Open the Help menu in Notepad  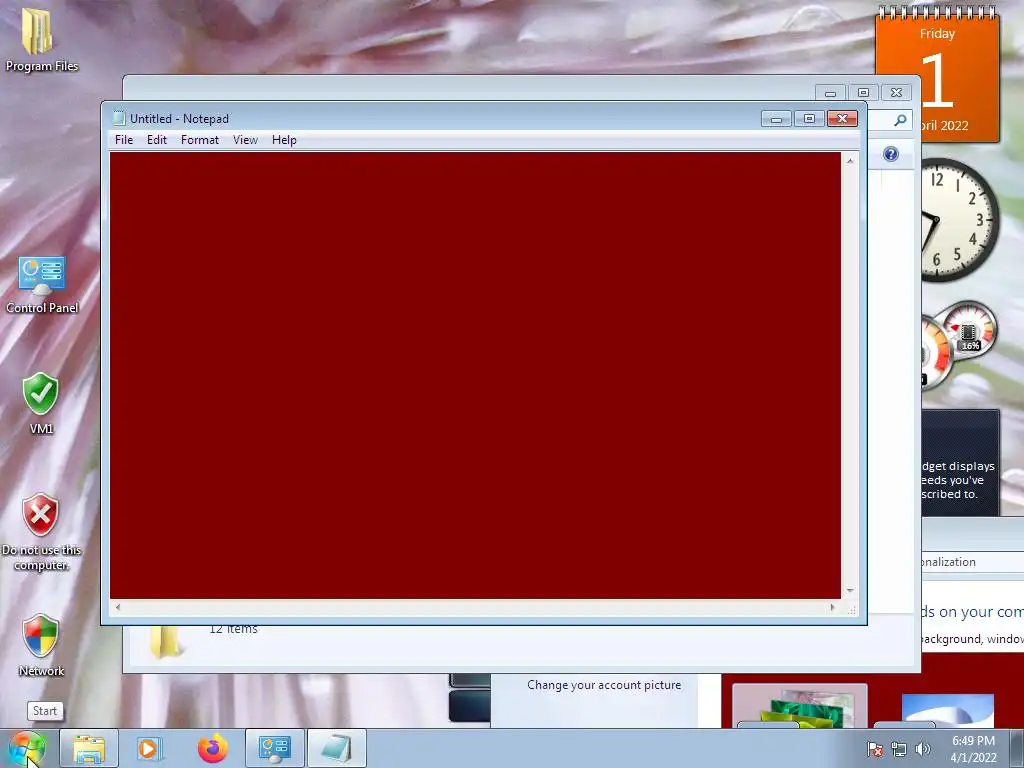pos(284,140)
